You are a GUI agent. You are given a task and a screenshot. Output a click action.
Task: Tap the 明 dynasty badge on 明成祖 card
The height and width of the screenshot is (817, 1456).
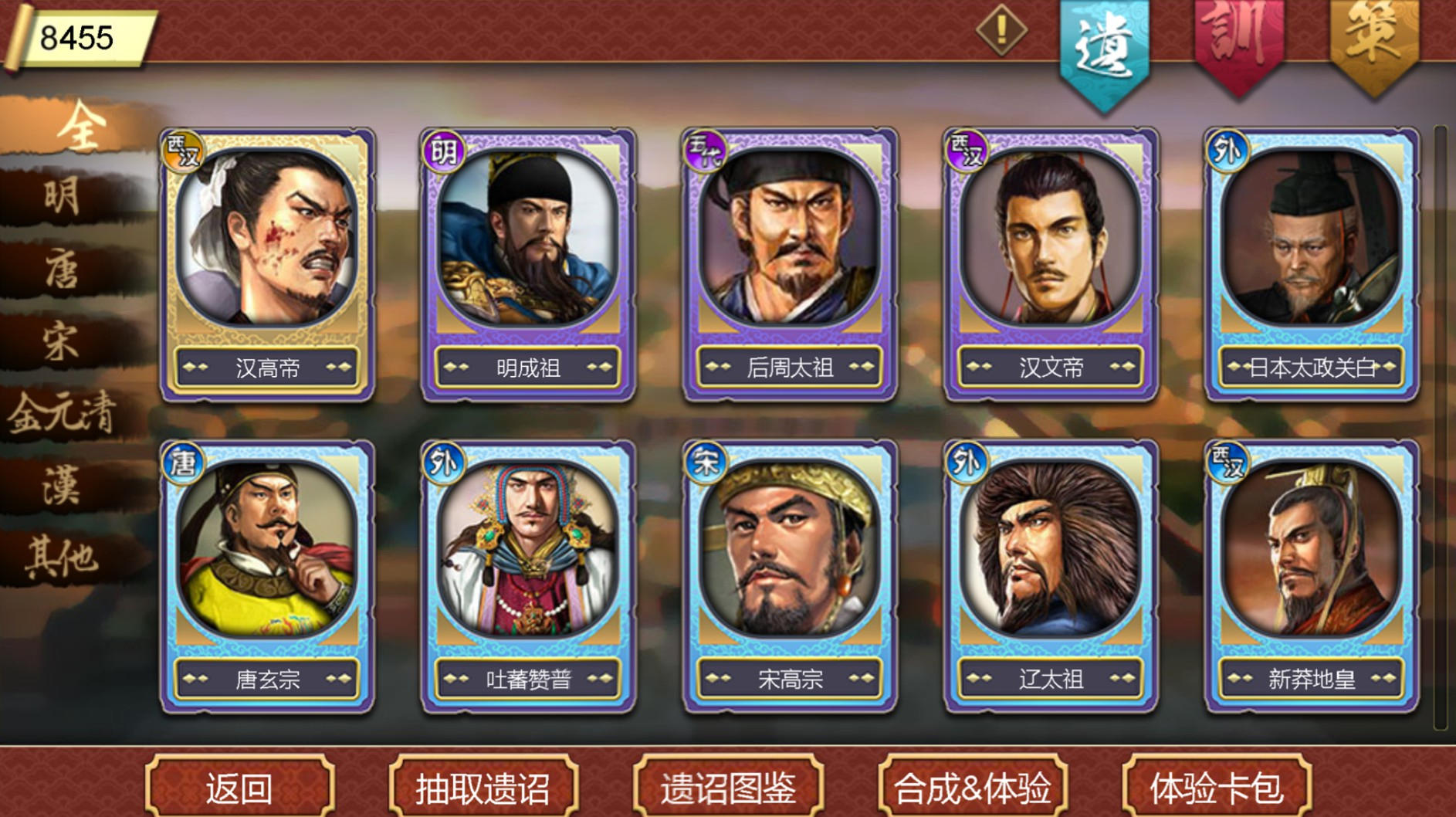coord(443,151)
